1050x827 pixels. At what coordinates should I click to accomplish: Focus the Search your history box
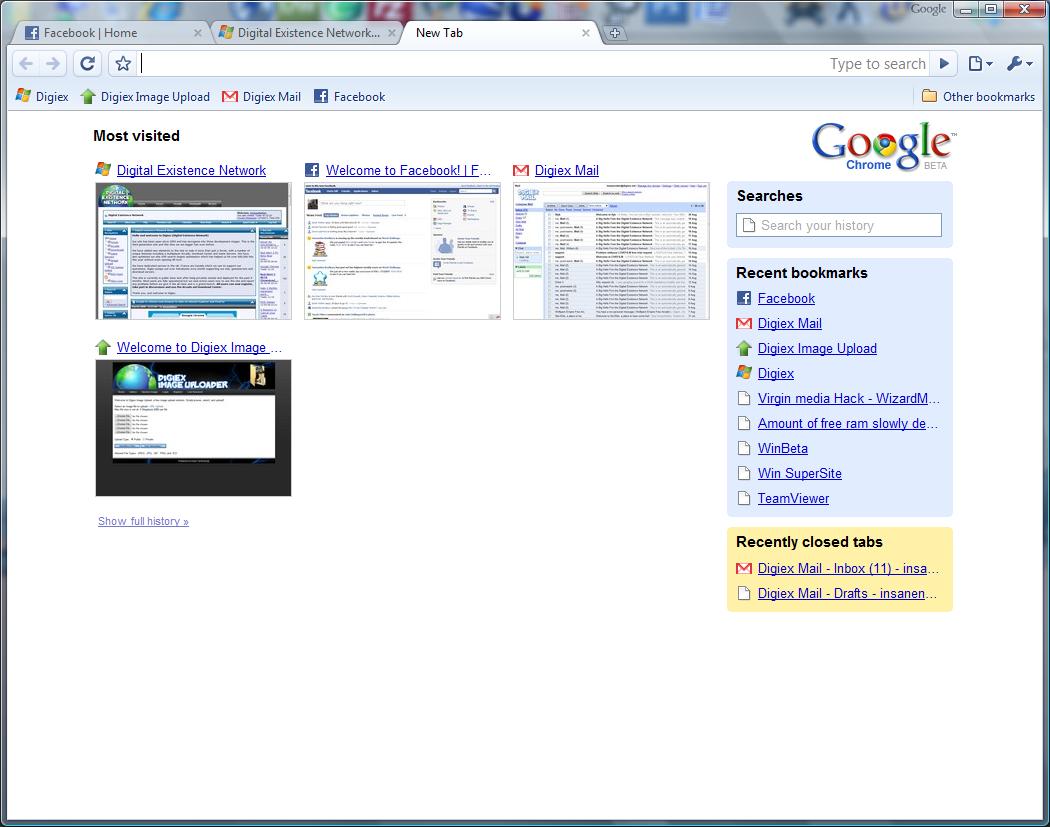838,225
